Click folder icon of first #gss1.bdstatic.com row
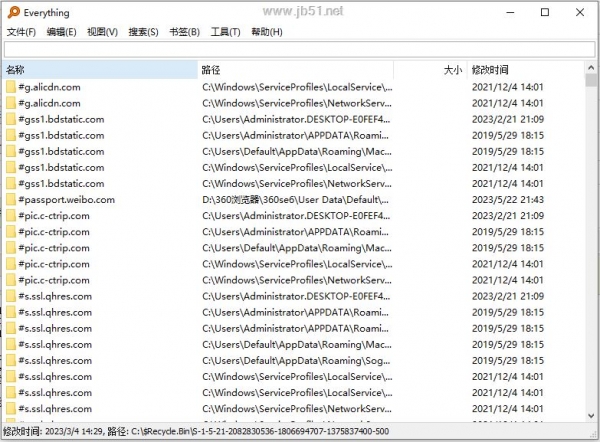600x442 pixels. coord(11,119)
